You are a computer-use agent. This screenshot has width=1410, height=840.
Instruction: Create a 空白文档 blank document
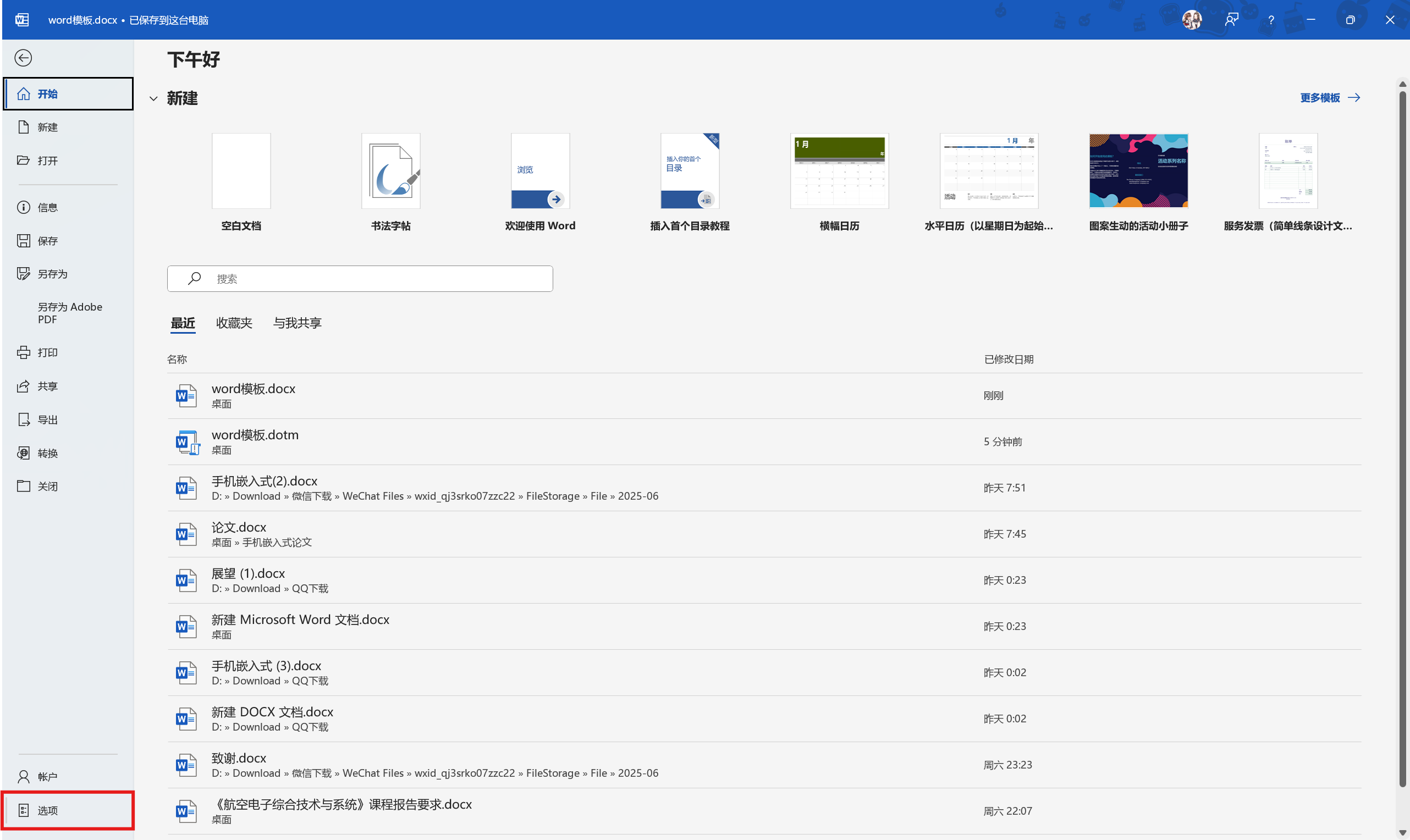(x=241, y=183)
